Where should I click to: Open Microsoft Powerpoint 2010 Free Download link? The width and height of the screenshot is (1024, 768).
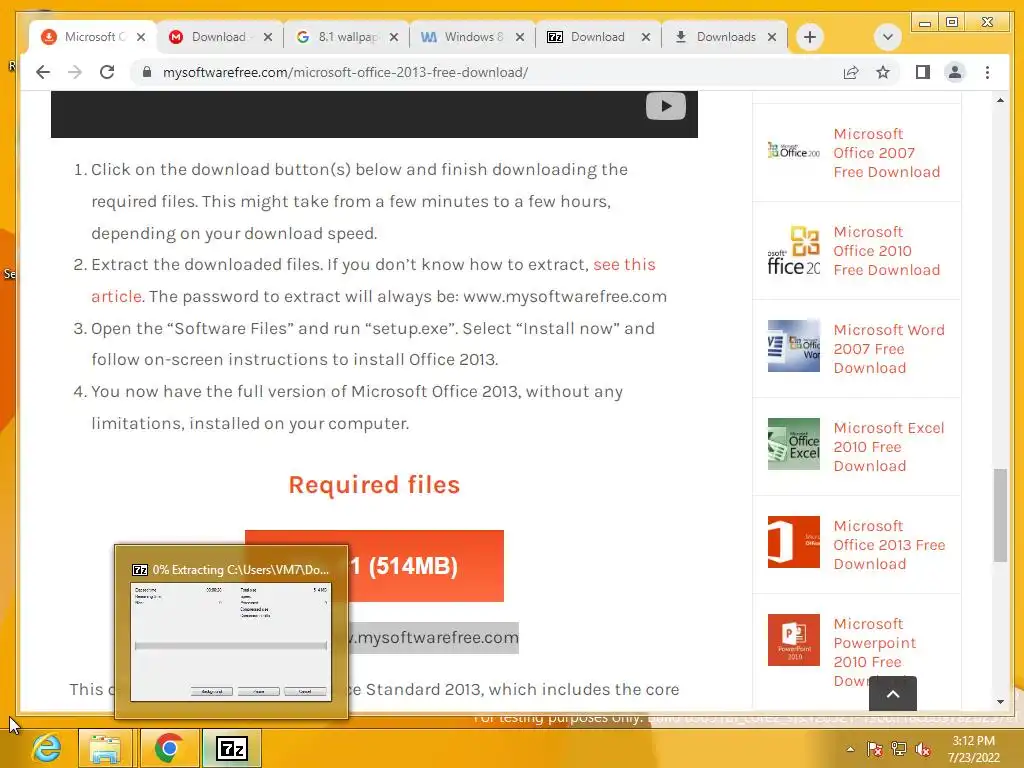(x=874, y=652)
